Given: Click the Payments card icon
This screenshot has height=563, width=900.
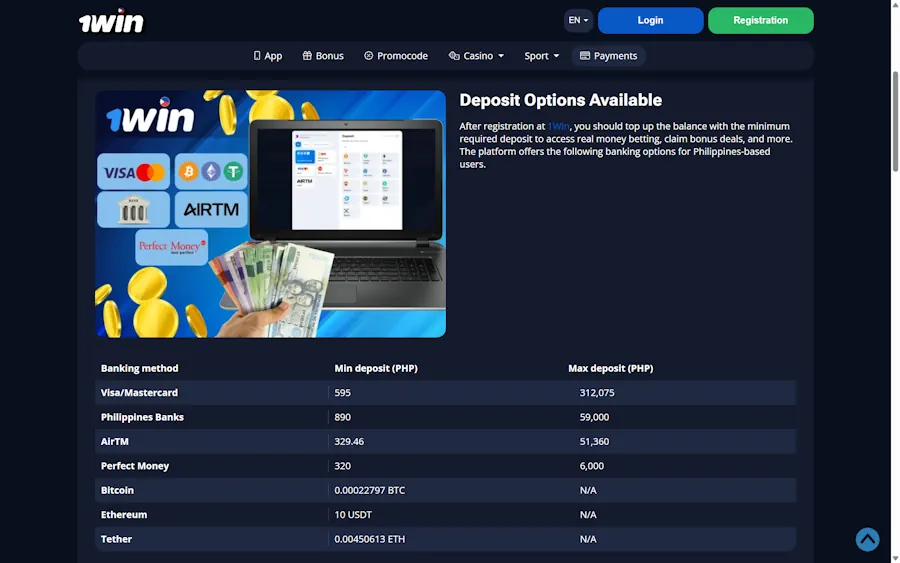Looking at the screenshot, I should pyautogui.click(x=585, y=56).
